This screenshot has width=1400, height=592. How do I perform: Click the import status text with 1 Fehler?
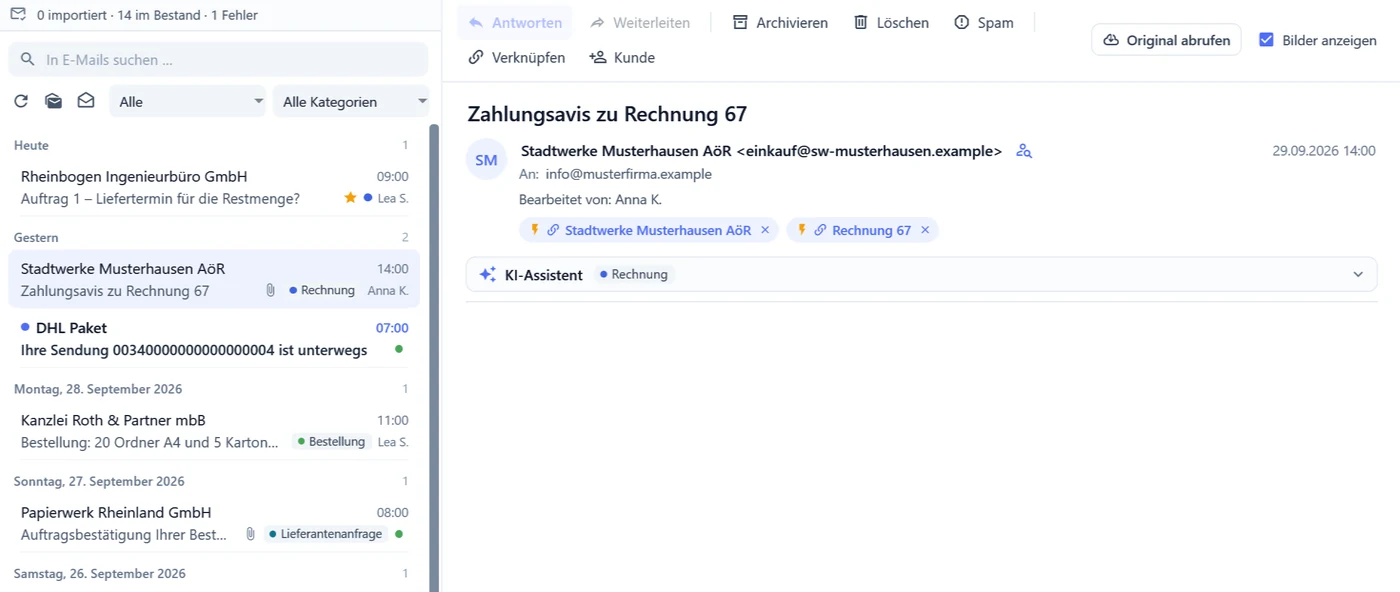pos(147,15)
